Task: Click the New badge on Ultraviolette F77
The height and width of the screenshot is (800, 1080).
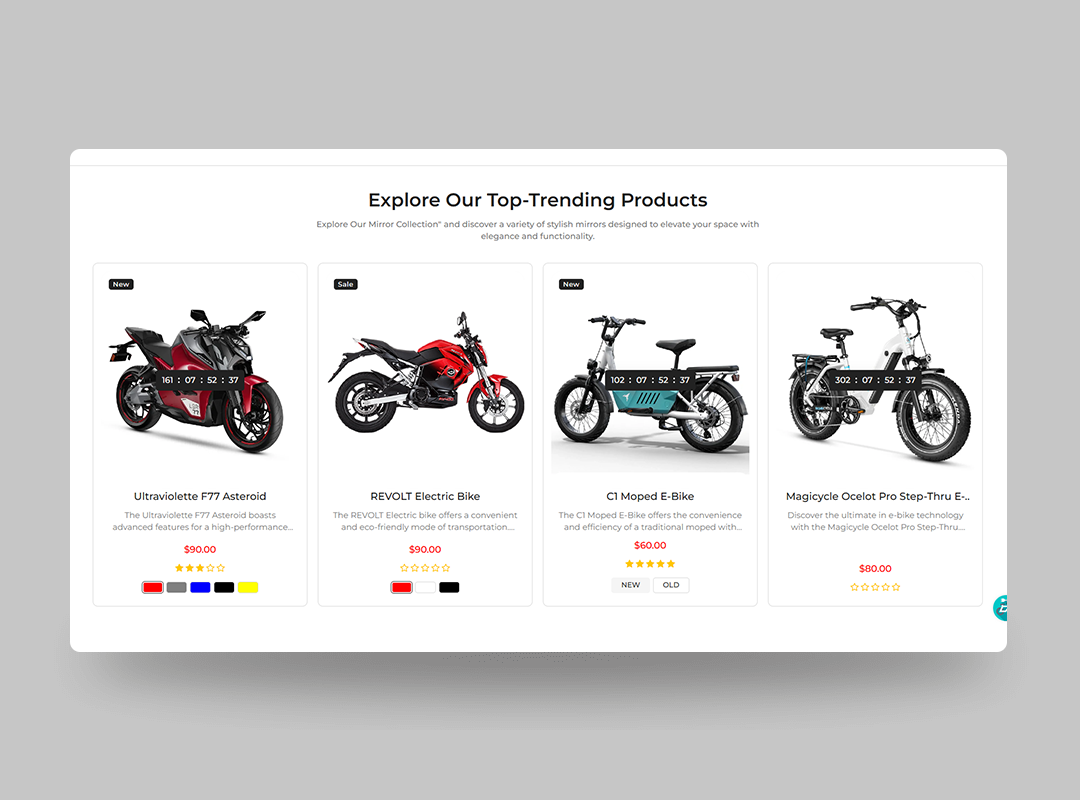Action: (x=121, y=284)
